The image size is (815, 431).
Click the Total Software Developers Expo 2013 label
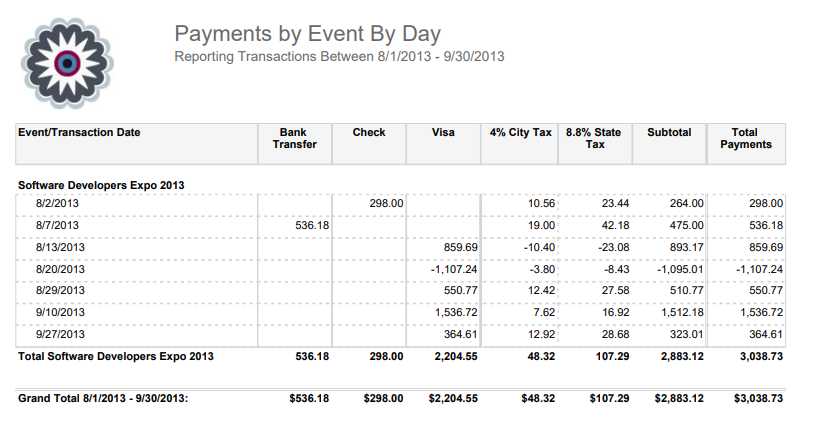pos(116,356)
